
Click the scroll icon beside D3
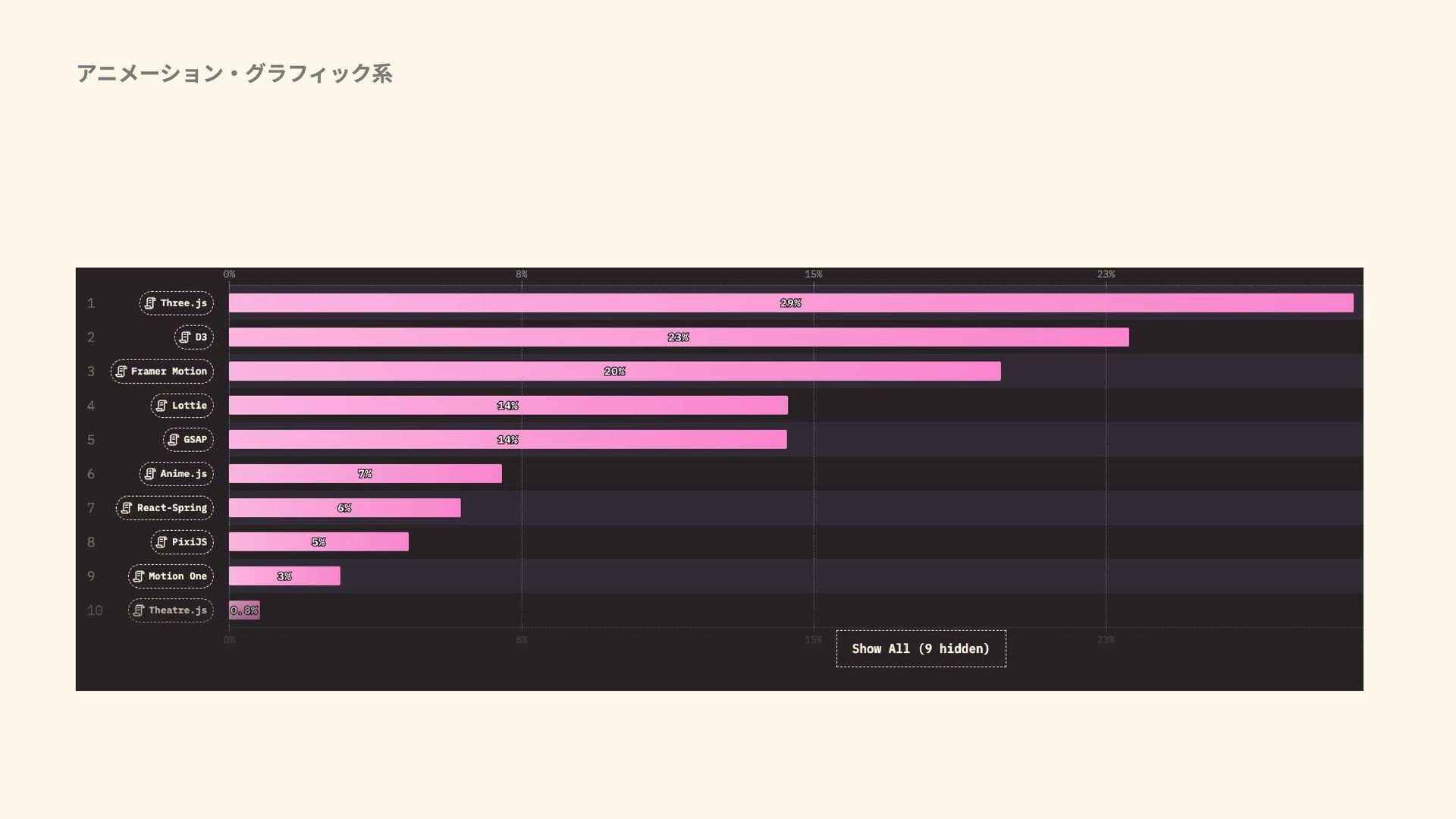[185, 337]
